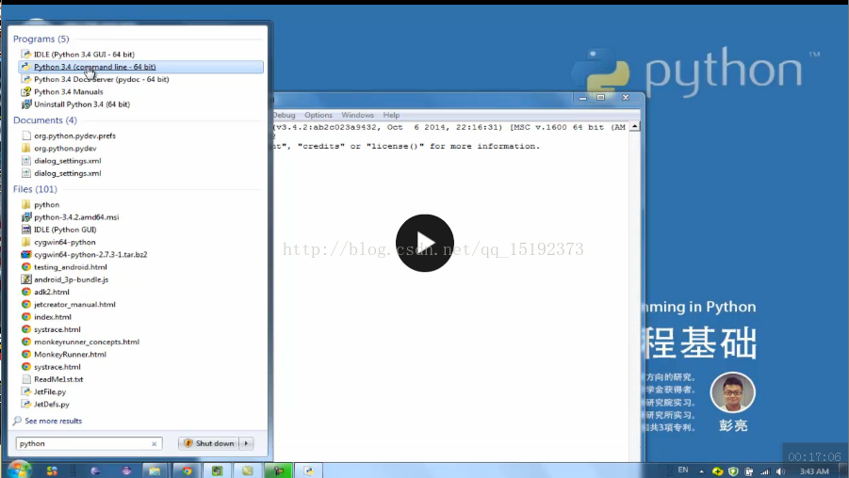Open IDLE (Python 3.4 GUI - 64 bit)

84,54
